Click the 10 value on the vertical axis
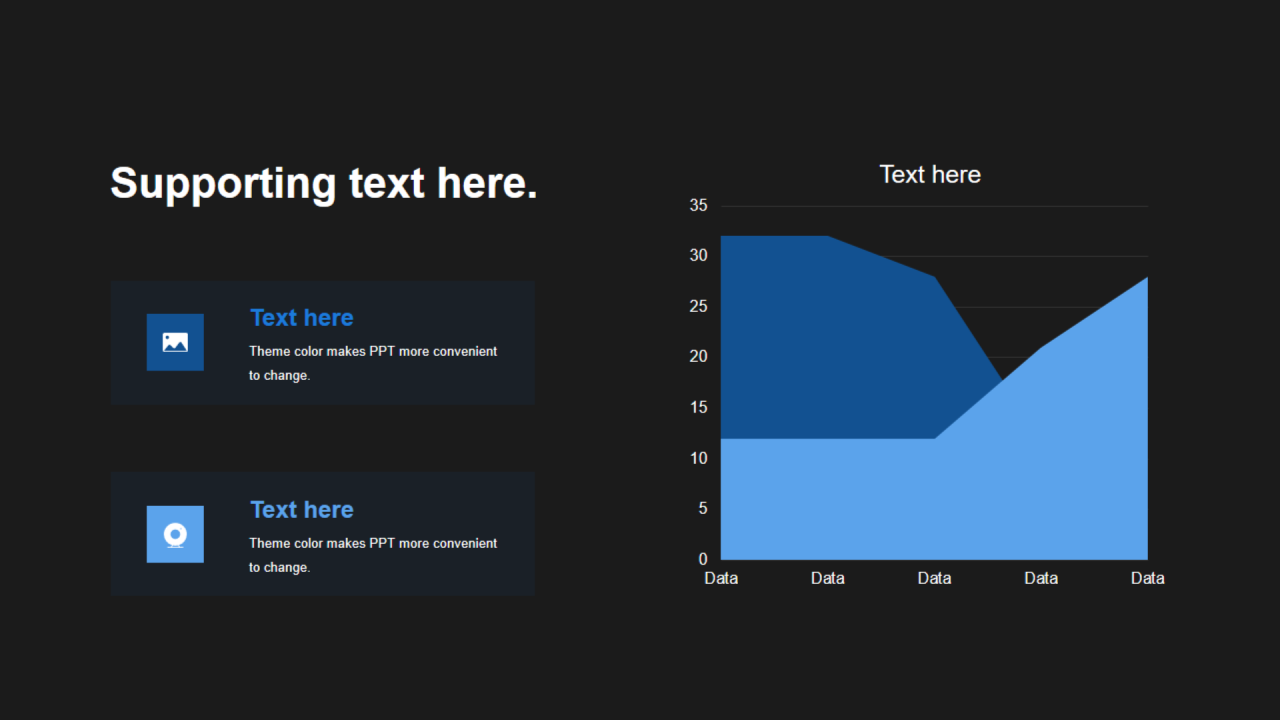Screen dimensions: 1280x720 [x=698, y=458]
